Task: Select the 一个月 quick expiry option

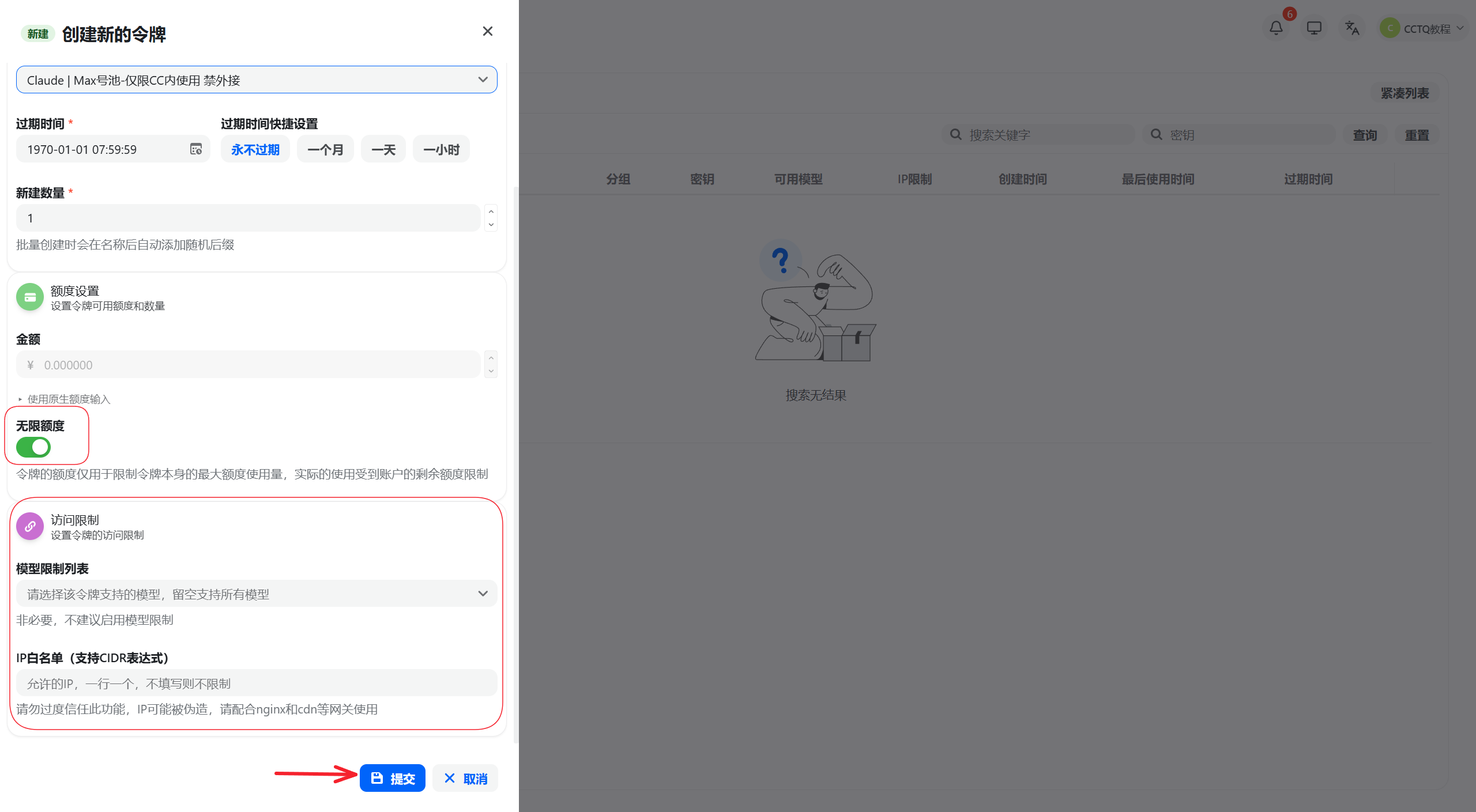Action: tap(325, 150)
